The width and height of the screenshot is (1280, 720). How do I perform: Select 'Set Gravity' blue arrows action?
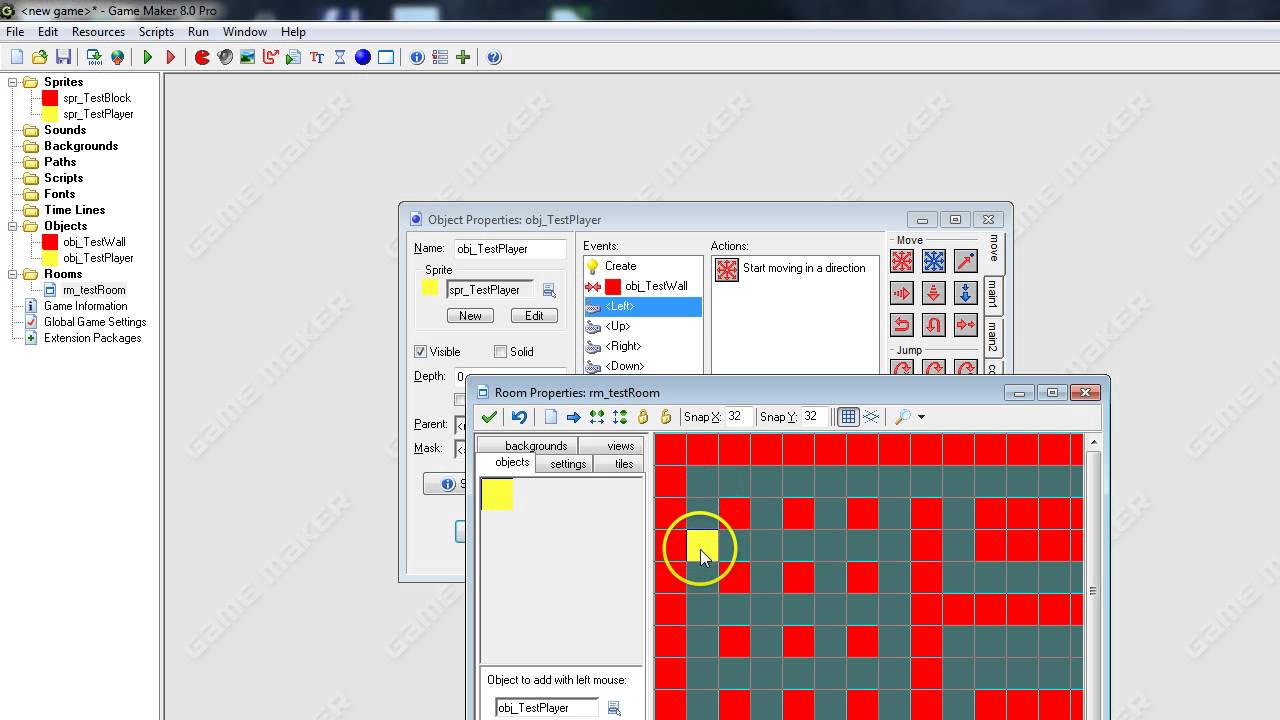(966, 293)
